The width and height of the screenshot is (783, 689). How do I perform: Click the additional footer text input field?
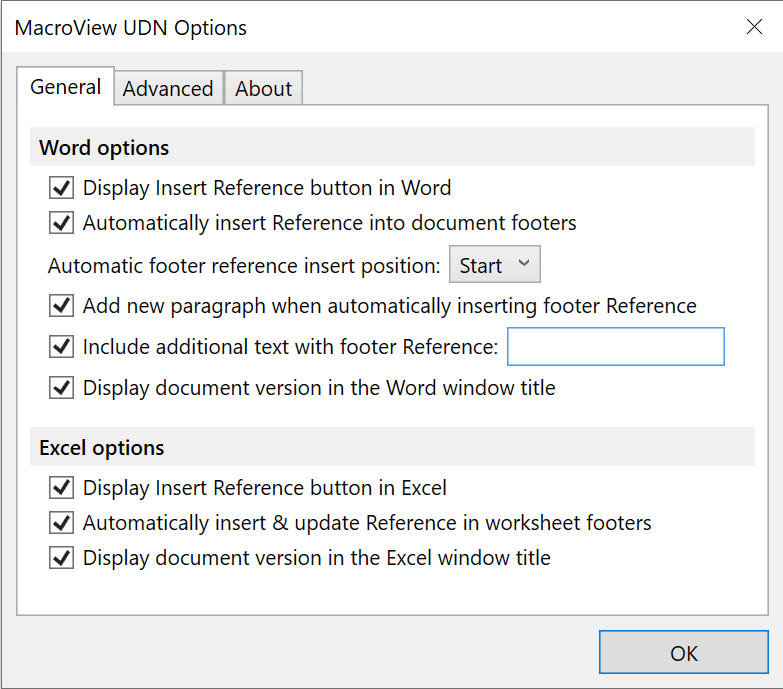(x=616, y=346)
